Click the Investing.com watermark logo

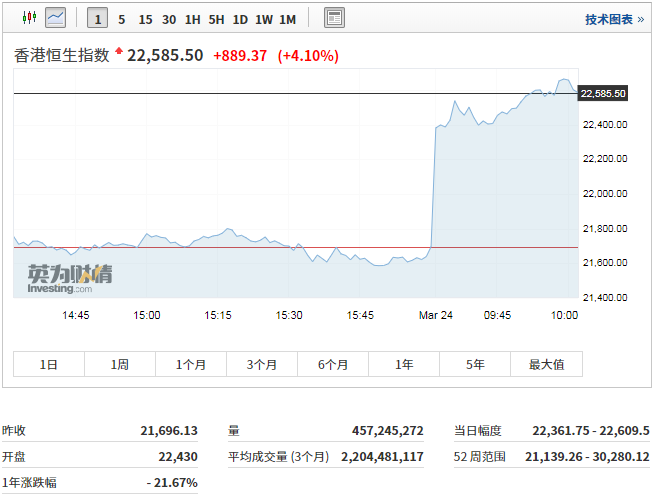coord(66,279)
